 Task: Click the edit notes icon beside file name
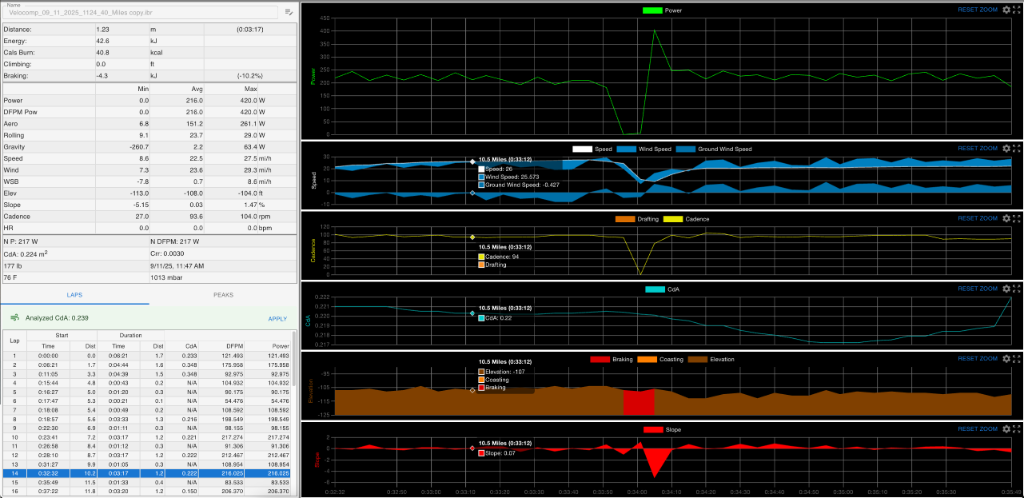[x=289, y=12]
